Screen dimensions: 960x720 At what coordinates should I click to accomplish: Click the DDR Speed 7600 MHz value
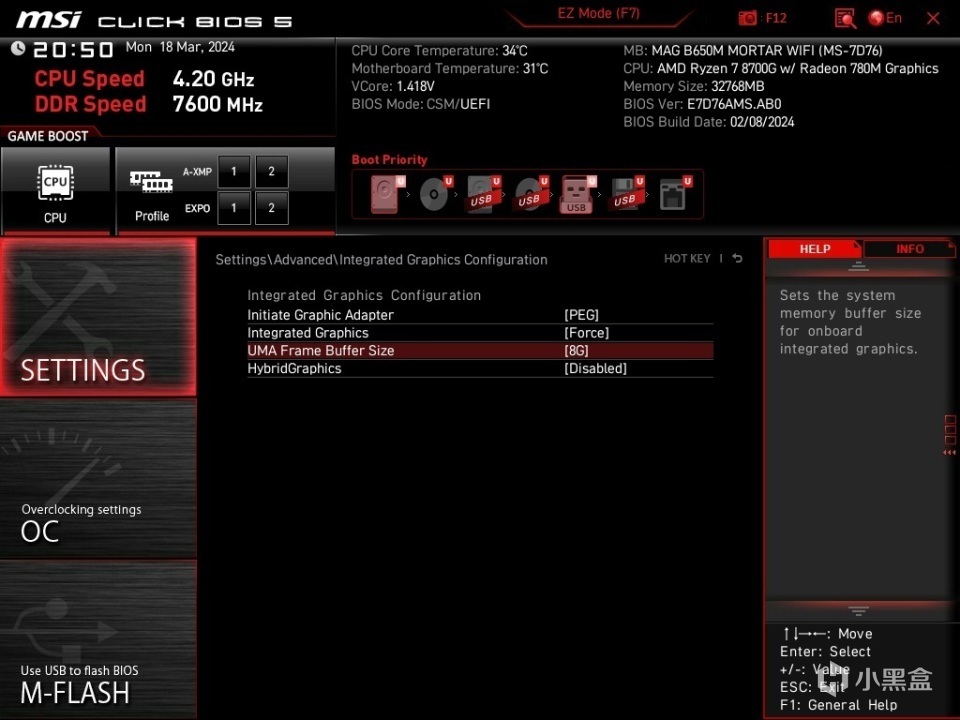217,103
